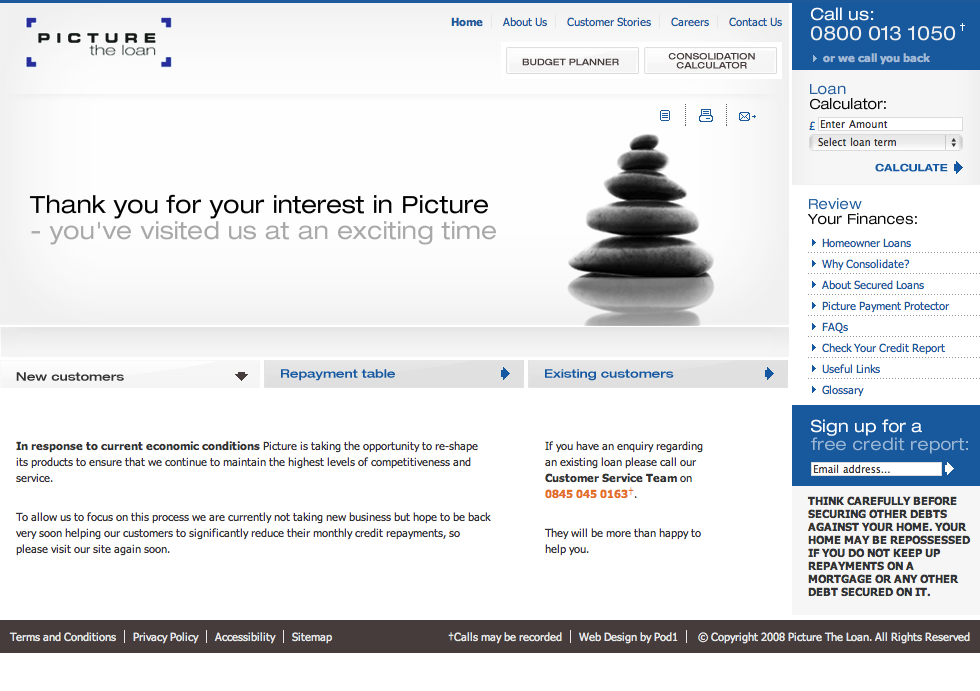Open Terms and Conditions footer link

click(x=63, y=637)
